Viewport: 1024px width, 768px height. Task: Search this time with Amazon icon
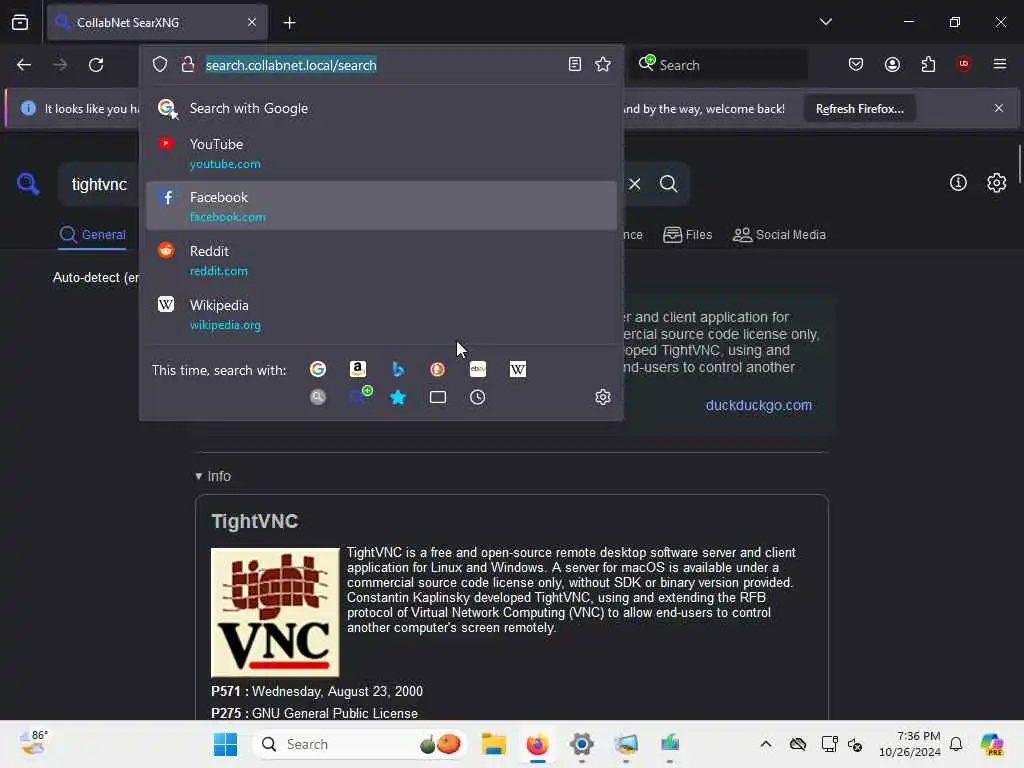[358, 369]
